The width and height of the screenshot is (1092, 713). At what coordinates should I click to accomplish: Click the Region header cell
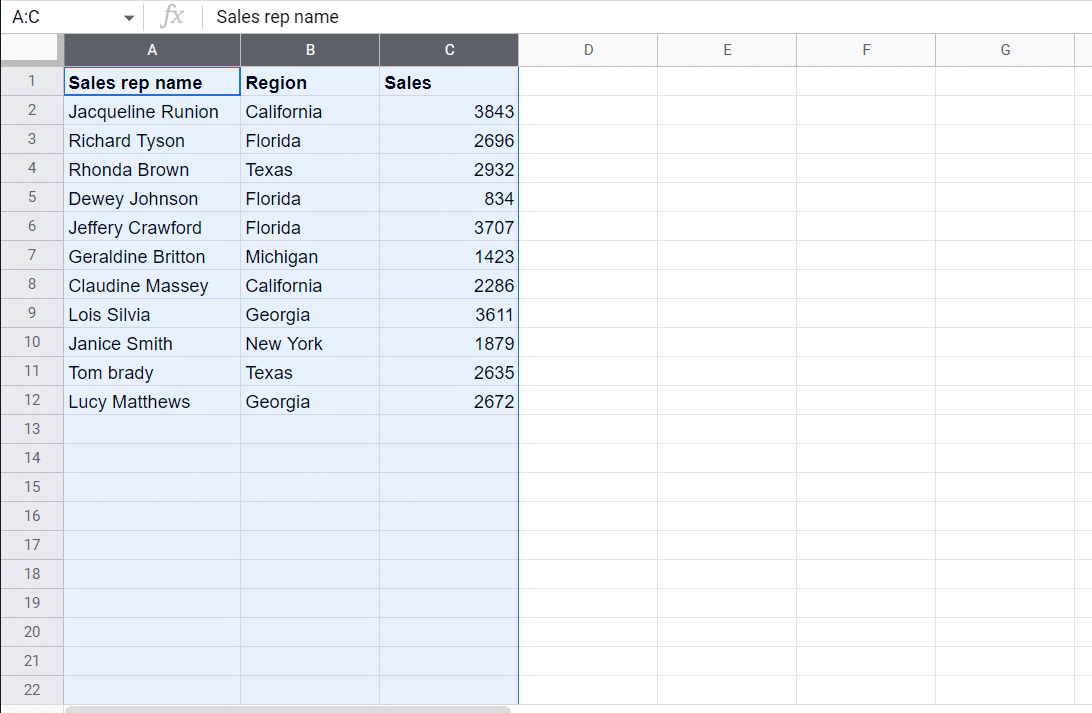coord(310,83)
